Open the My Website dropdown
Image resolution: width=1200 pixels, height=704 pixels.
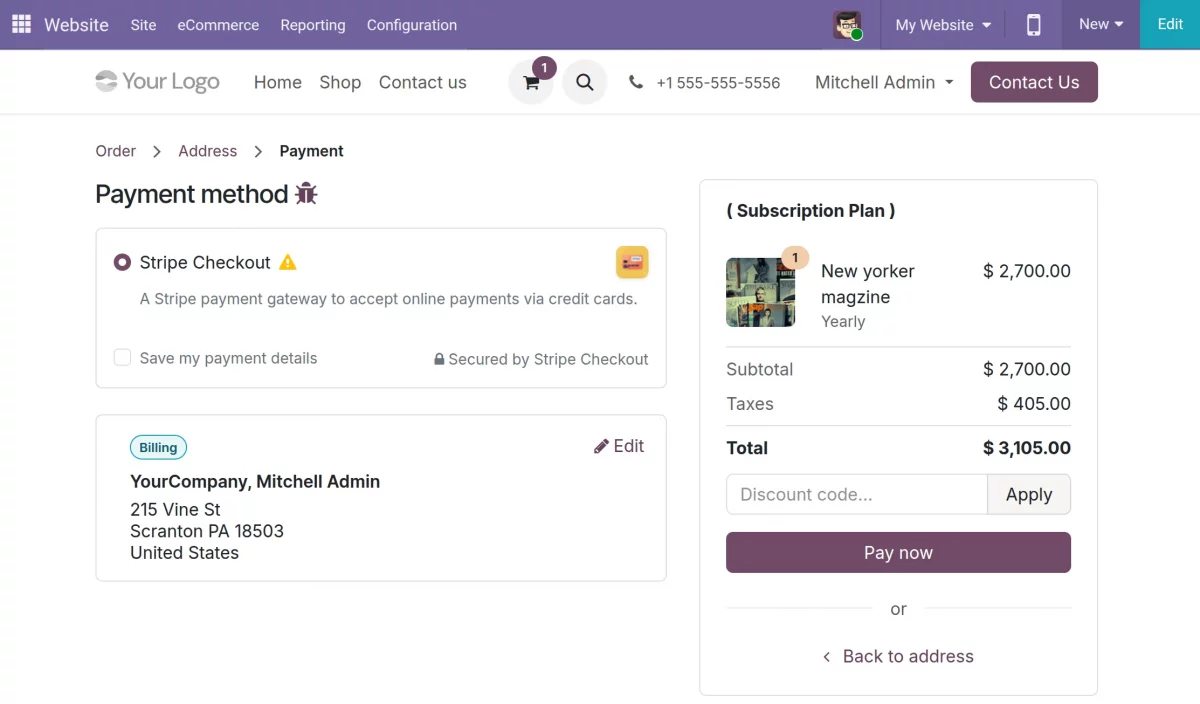tap(941, 25)
